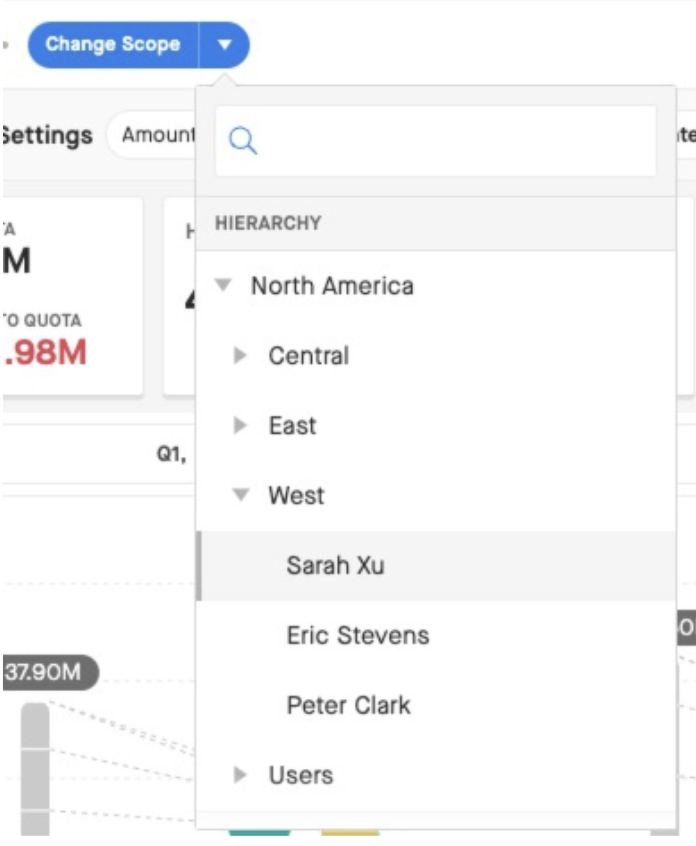Click the Change Scope button

pyautogui.click(x=113, y=45)
